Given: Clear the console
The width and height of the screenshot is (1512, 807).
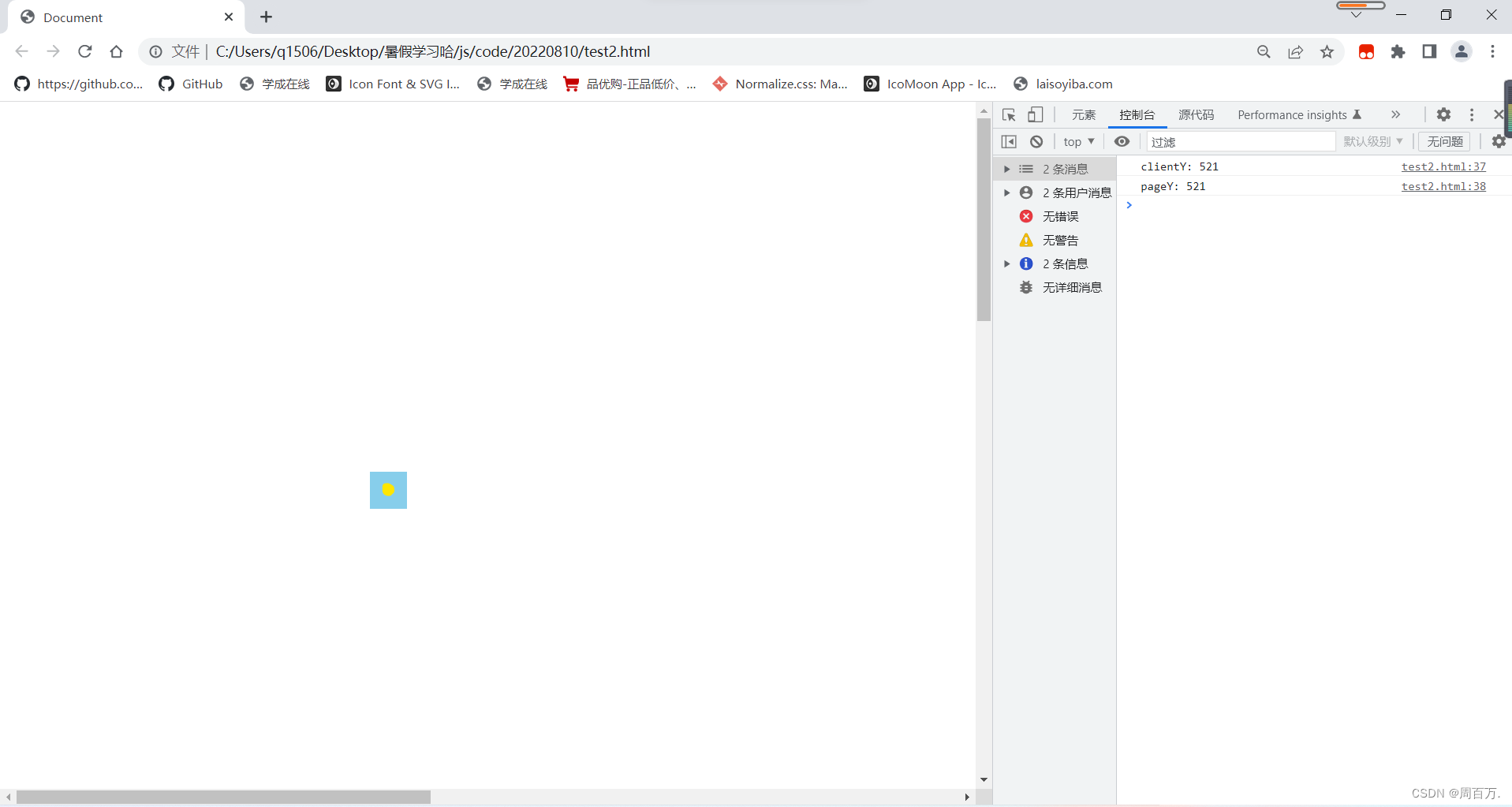Looking at the screenshot, I should (1036, 141).
